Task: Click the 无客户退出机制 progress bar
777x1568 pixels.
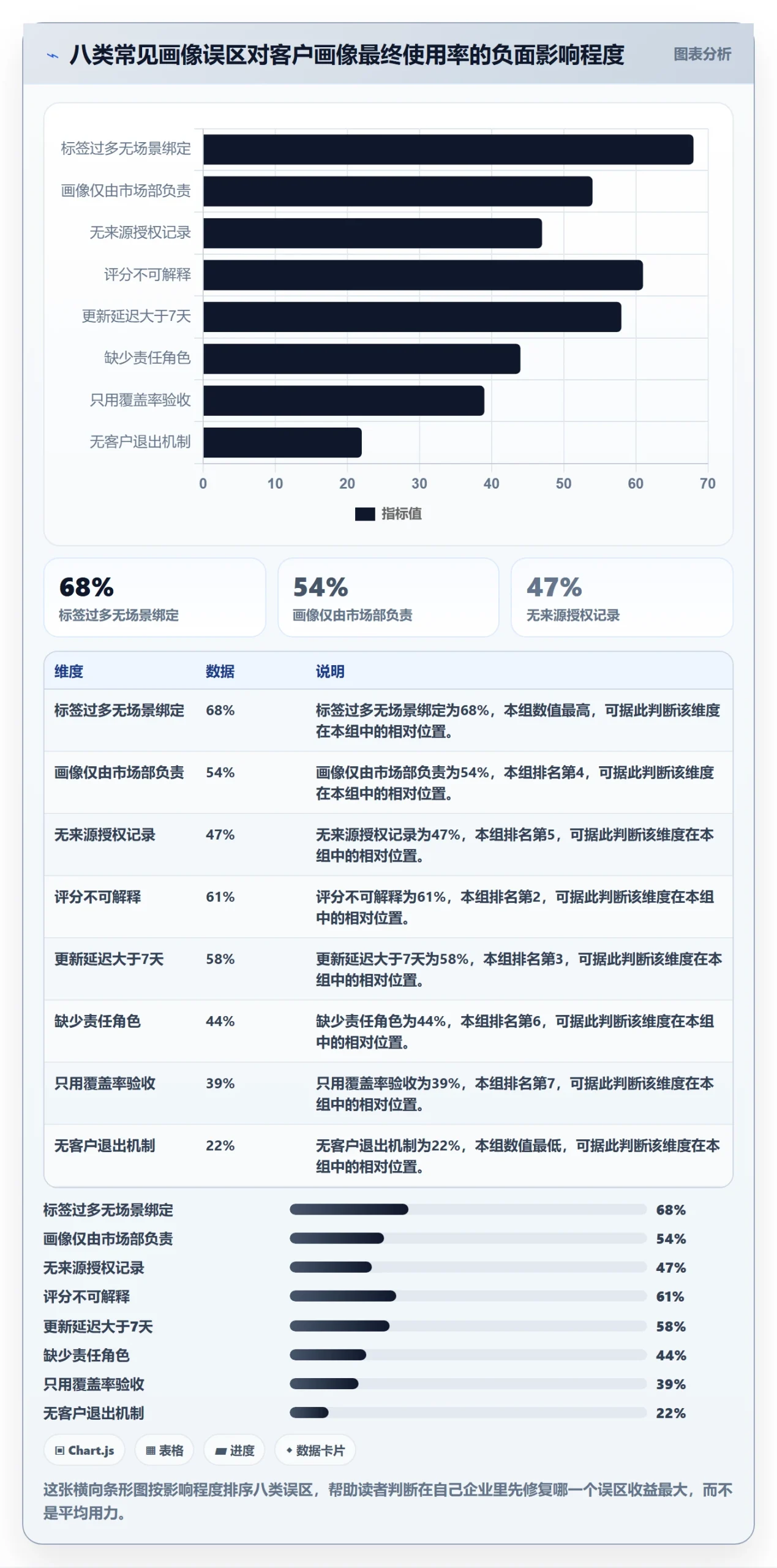Action: pos(468,1412)
